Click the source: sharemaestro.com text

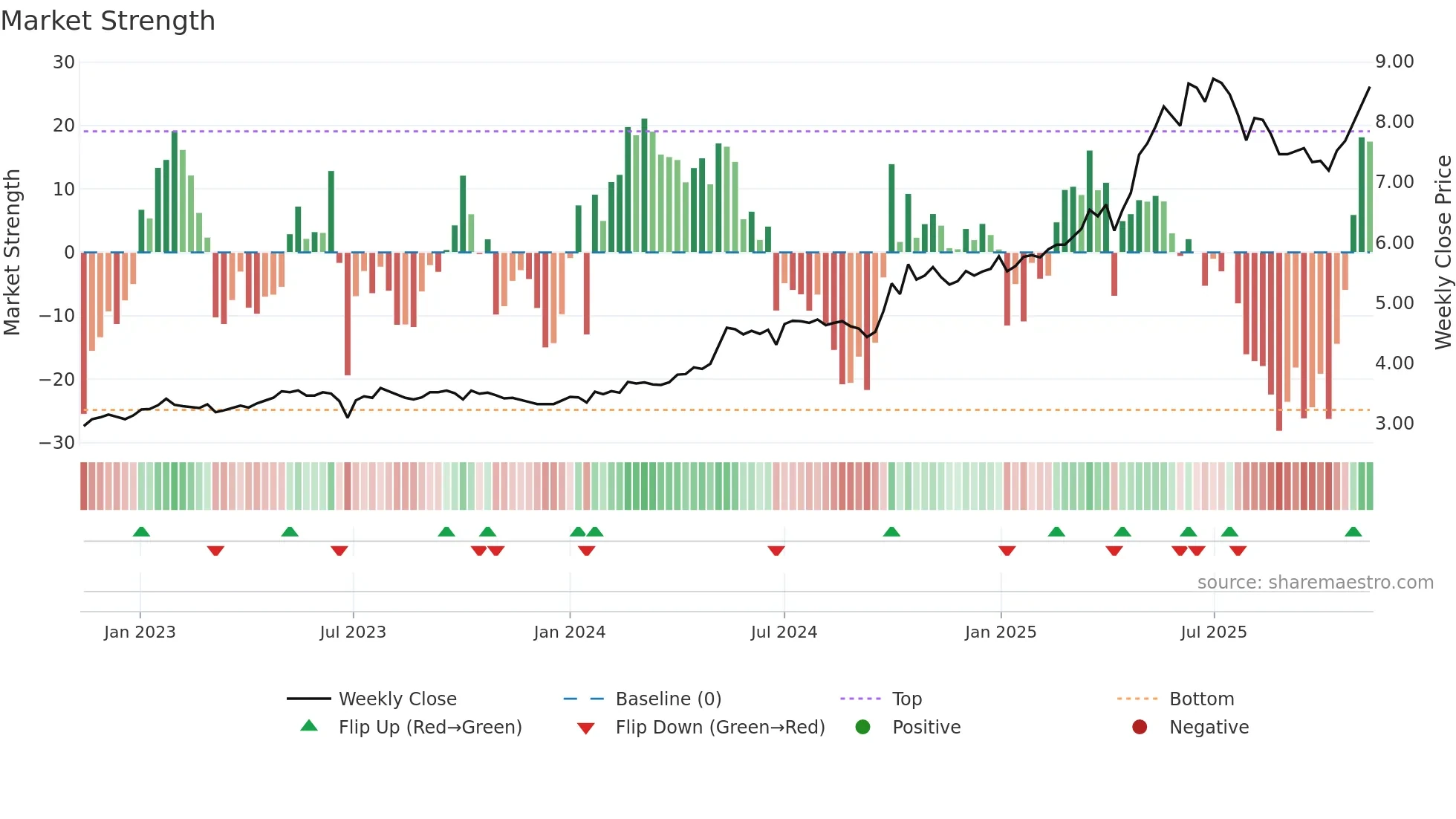tap(1315, 582)
